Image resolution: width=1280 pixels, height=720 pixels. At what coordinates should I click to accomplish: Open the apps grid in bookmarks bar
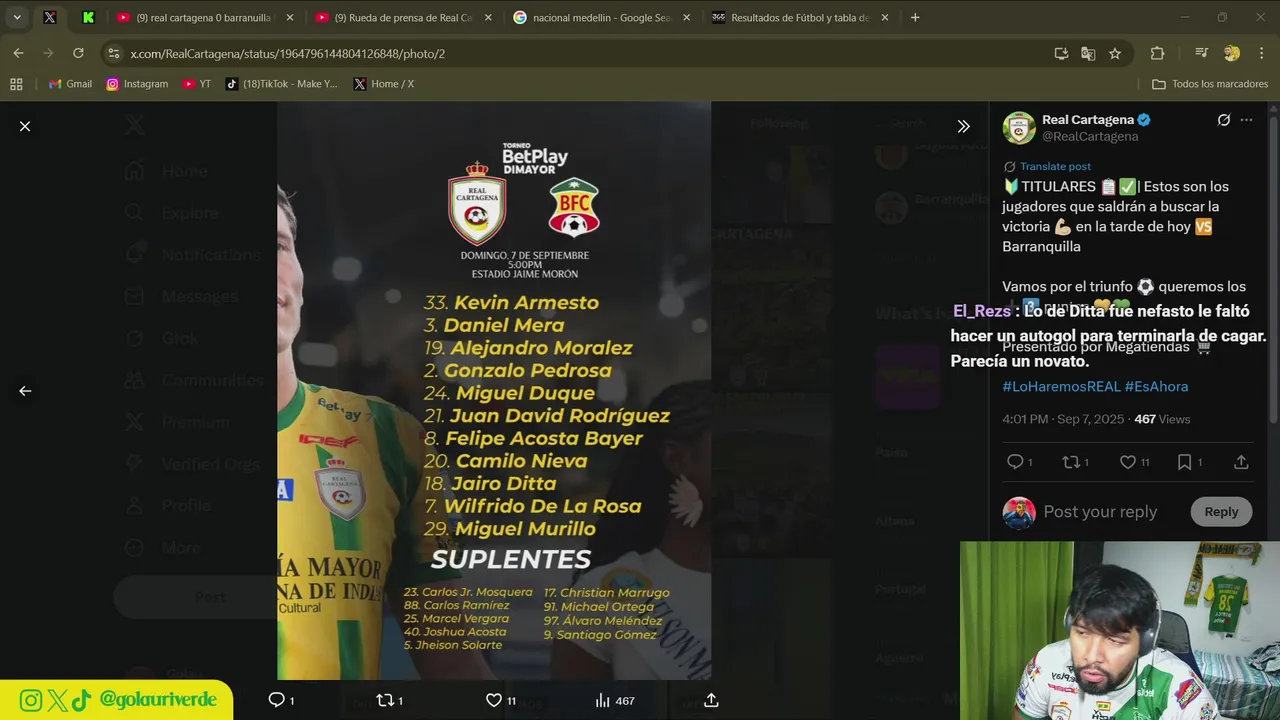coord(16,84)
